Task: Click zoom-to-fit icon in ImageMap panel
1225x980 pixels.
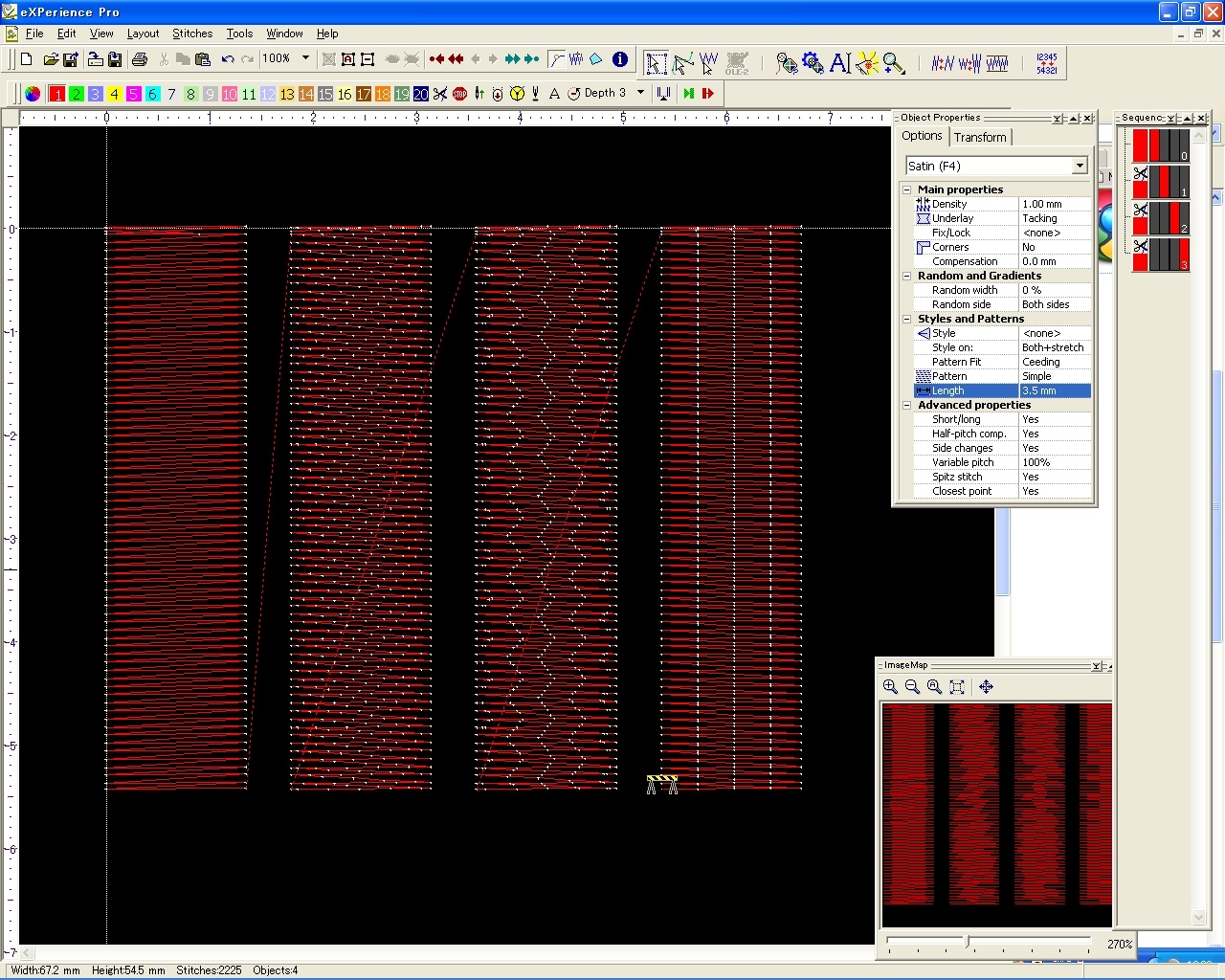Action: 956,687
